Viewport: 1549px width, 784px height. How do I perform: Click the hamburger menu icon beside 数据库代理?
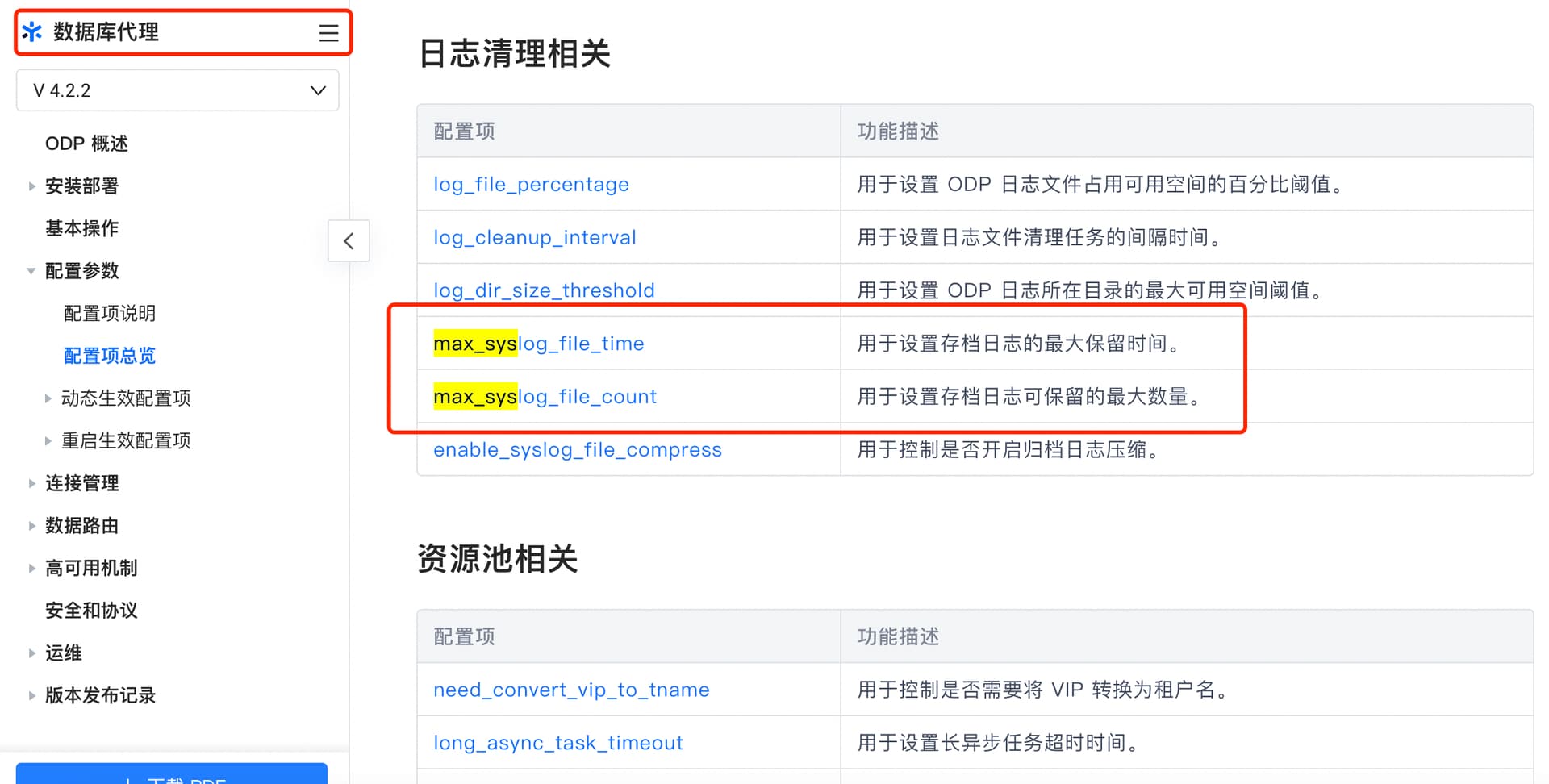(x=328, y=32)
